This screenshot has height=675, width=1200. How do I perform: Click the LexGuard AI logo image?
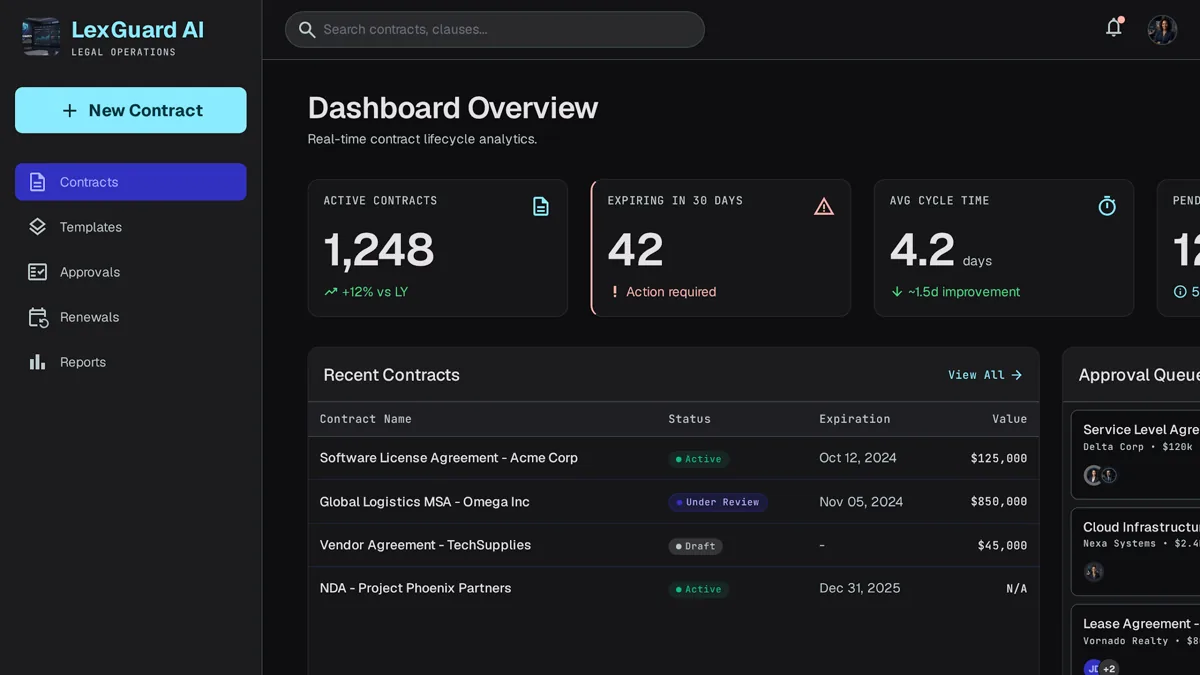[x=41, y=35]
